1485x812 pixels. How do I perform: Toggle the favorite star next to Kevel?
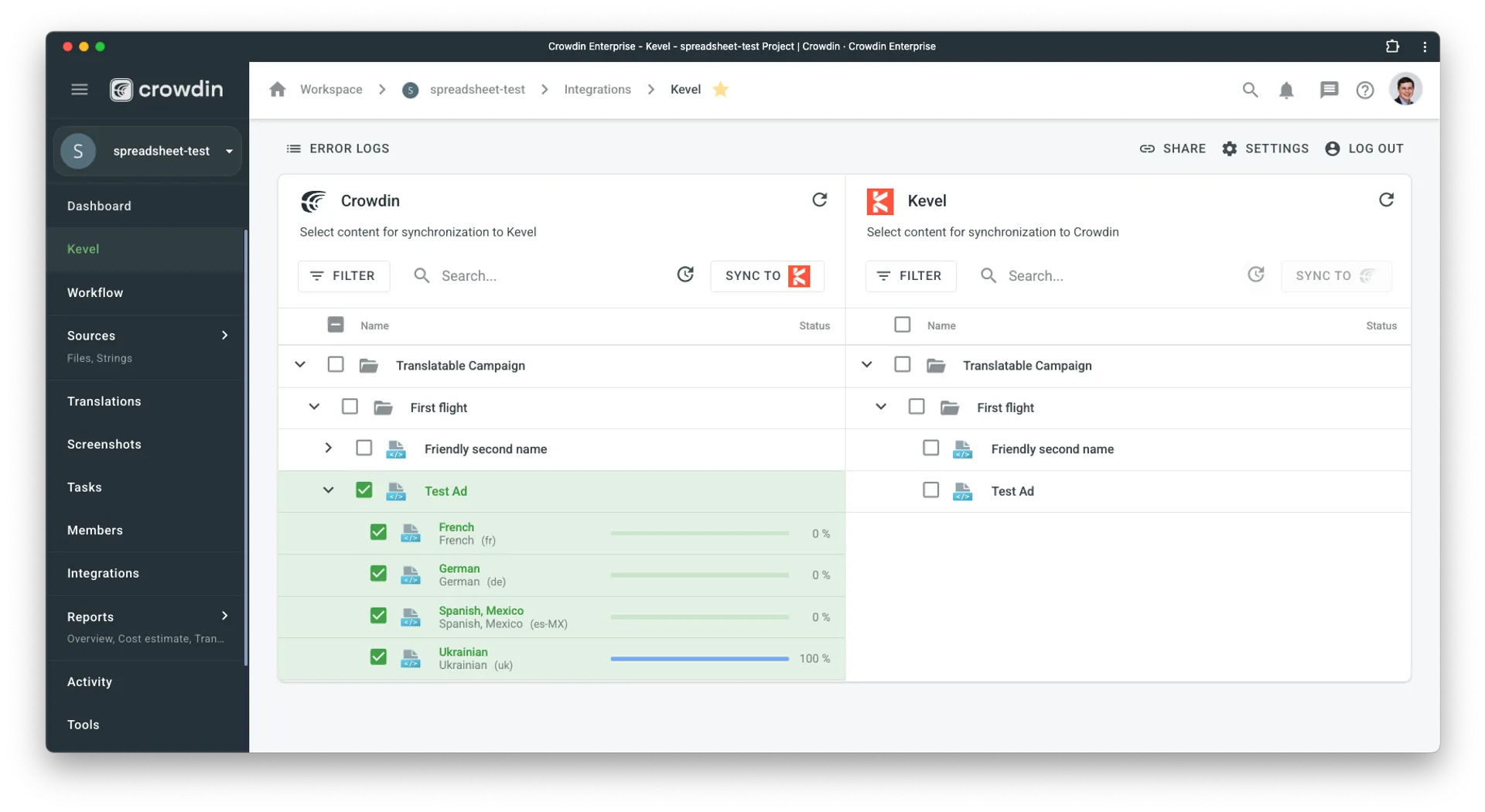click(721, 90)
